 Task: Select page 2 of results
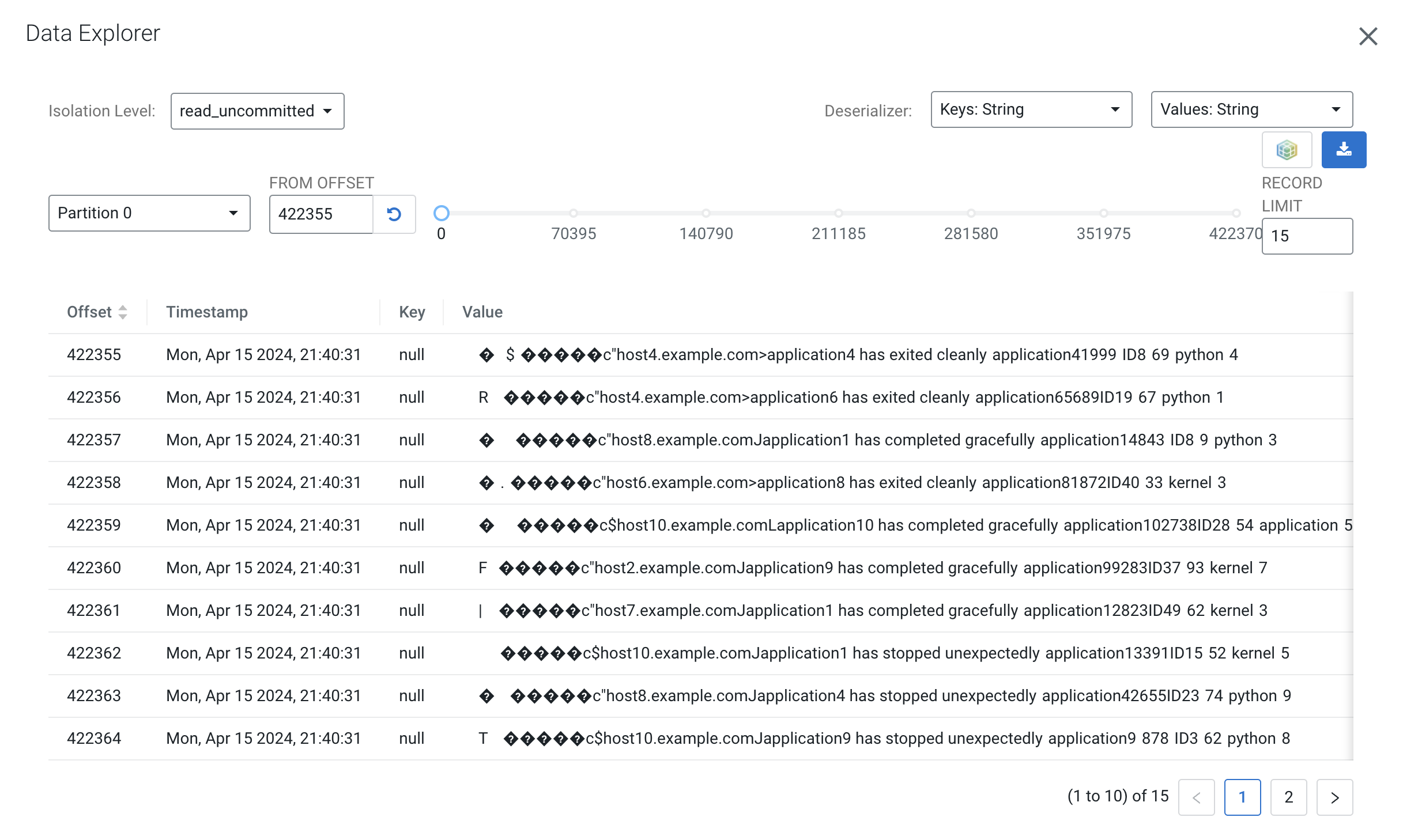[1288, 797]
